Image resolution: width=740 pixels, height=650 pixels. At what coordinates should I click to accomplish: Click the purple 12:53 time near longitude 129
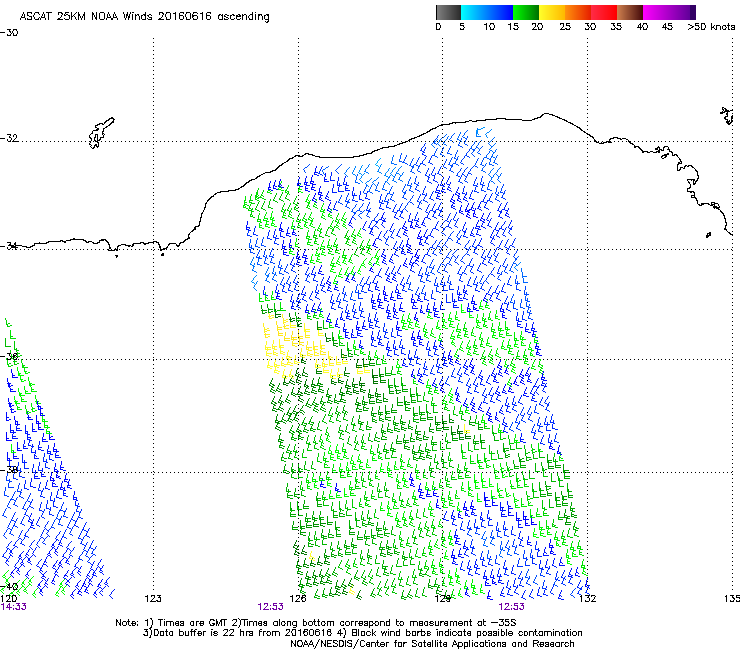[512, 607]
